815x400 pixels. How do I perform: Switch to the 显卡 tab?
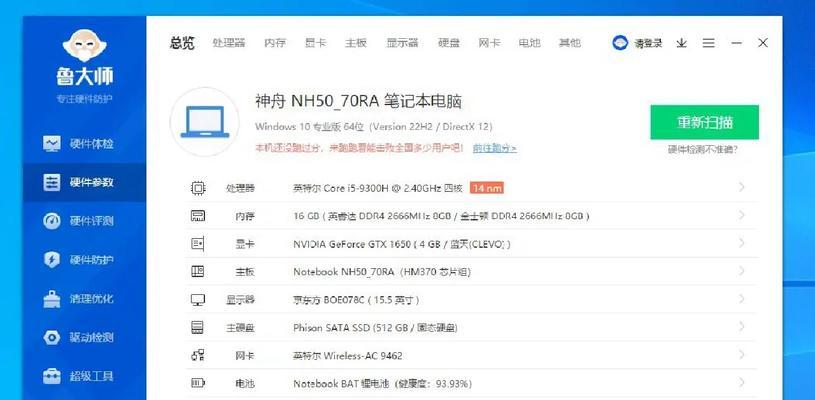click(x=316, y=43)
